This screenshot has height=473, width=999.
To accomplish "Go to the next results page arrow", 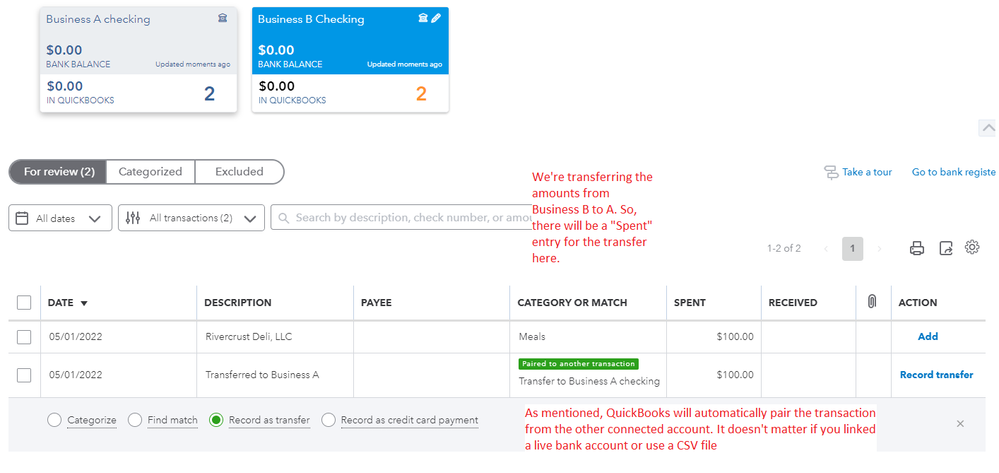I will tap(879, 249).
